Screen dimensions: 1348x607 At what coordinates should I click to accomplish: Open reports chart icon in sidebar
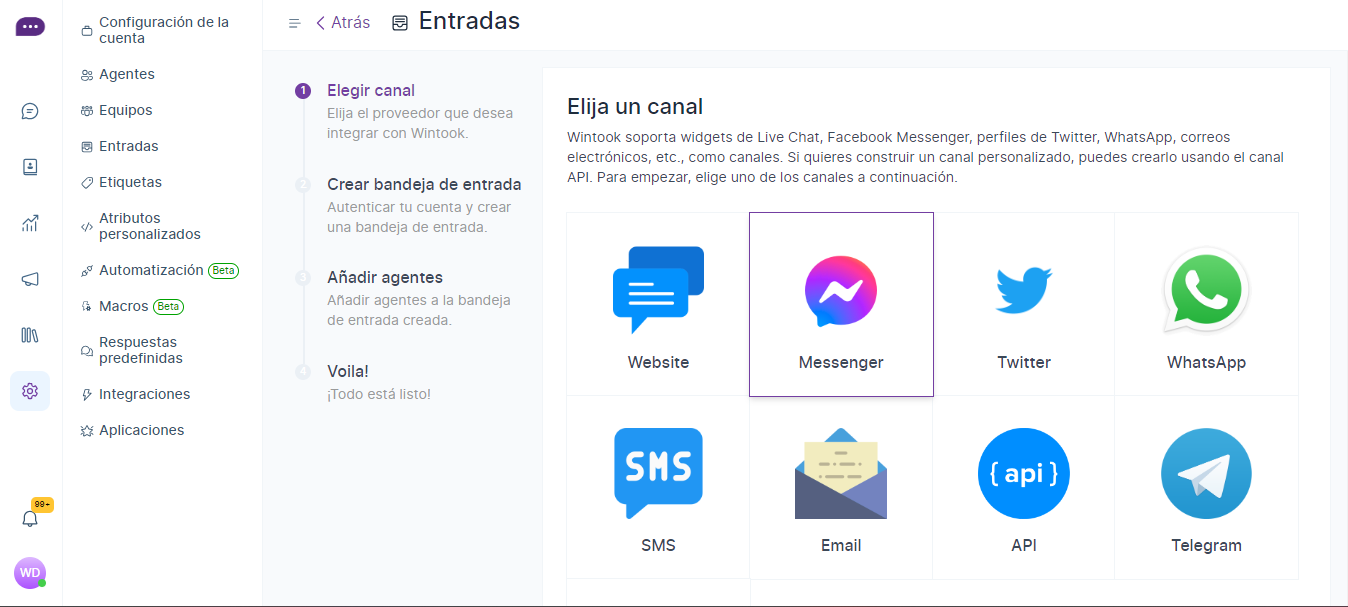[x=30, y=223]
